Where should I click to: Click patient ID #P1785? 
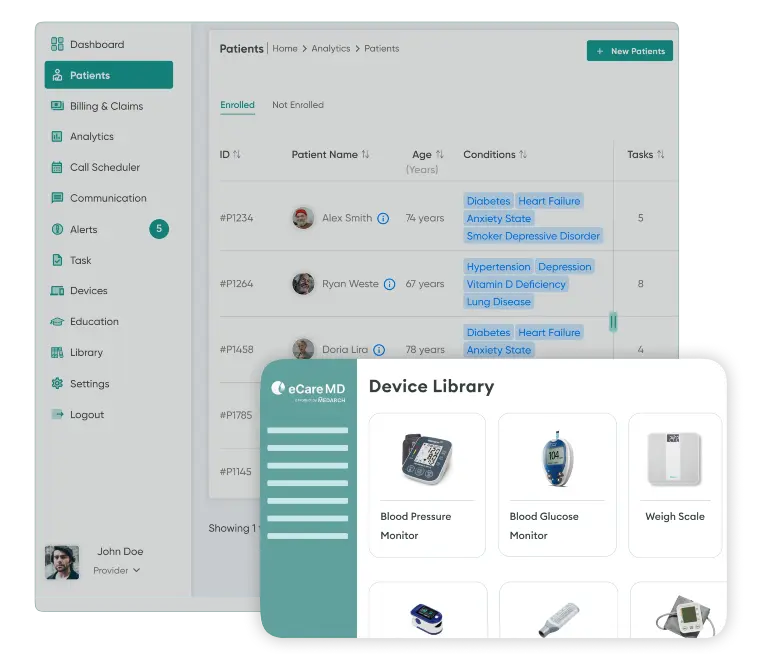click(236, 415)
